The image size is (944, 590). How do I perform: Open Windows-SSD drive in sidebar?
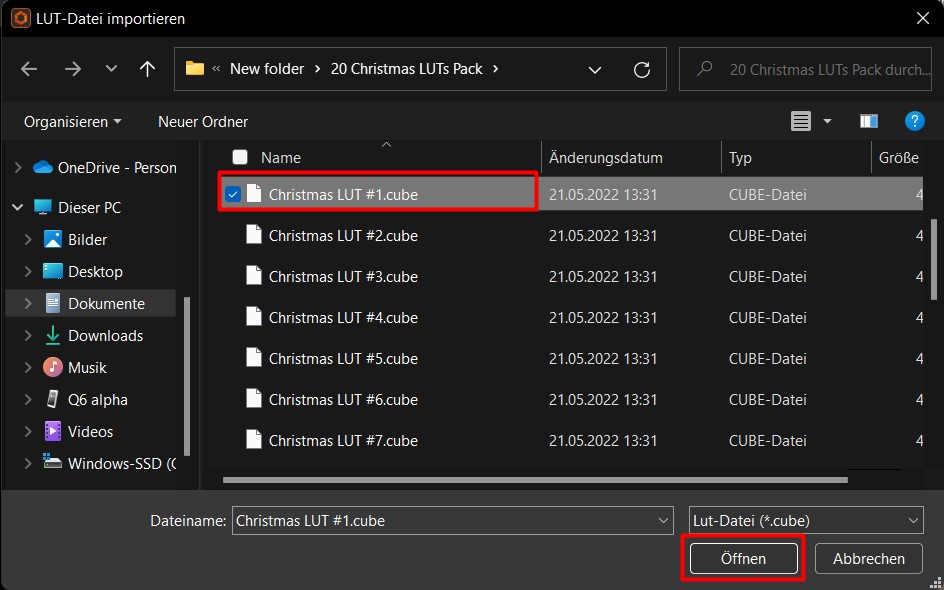(x=110, y=464)
